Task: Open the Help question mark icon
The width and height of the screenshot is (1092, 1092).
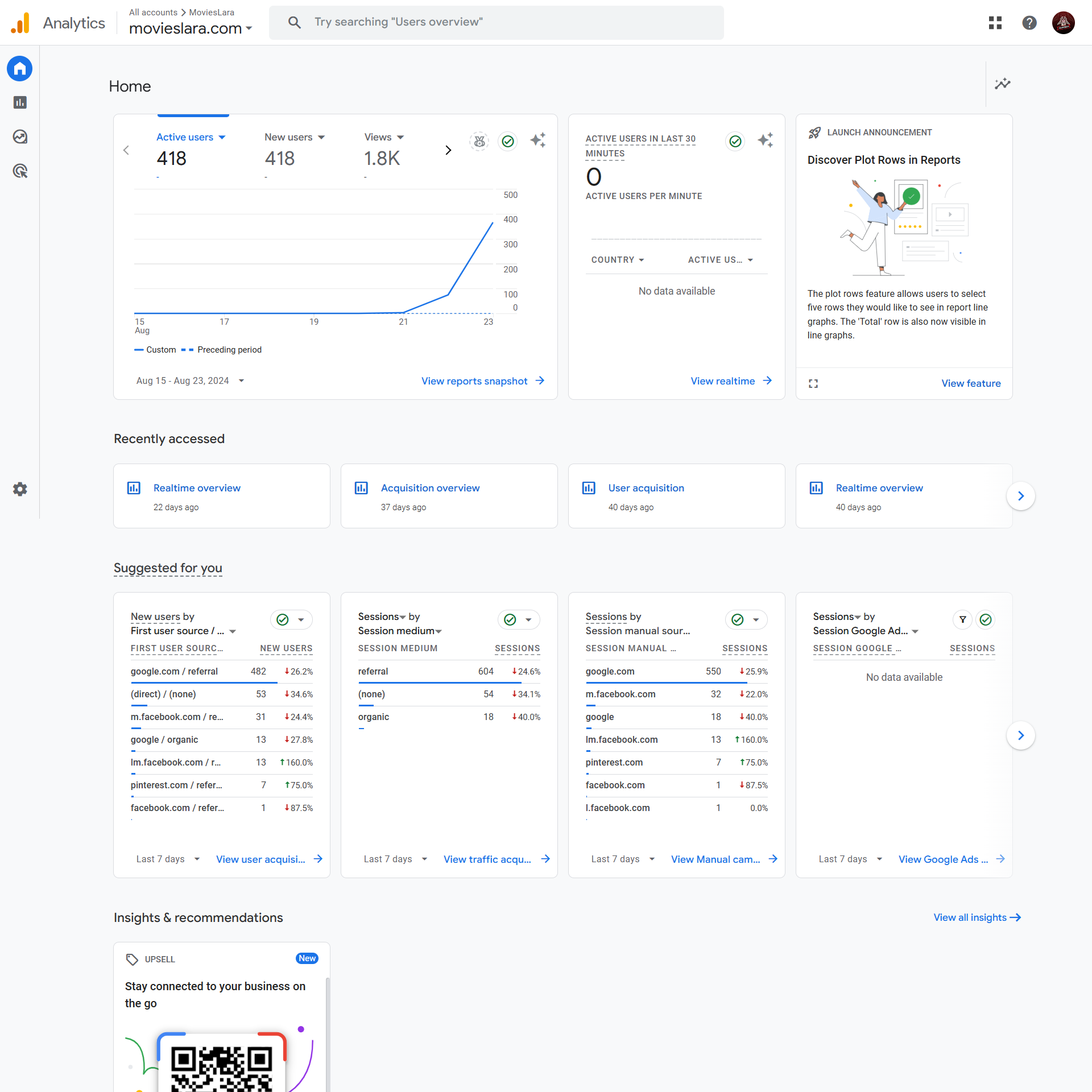Action: (1029, 23)
